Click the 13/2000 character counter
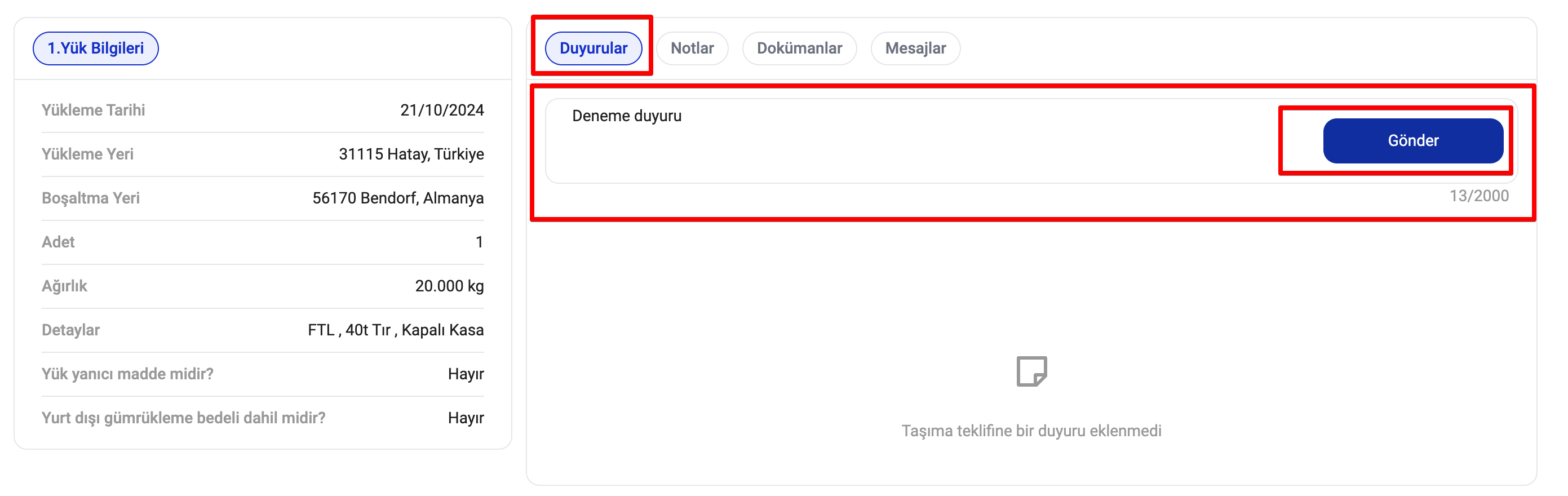Viewport: 1568px width, 496px height. point(1478,196)
